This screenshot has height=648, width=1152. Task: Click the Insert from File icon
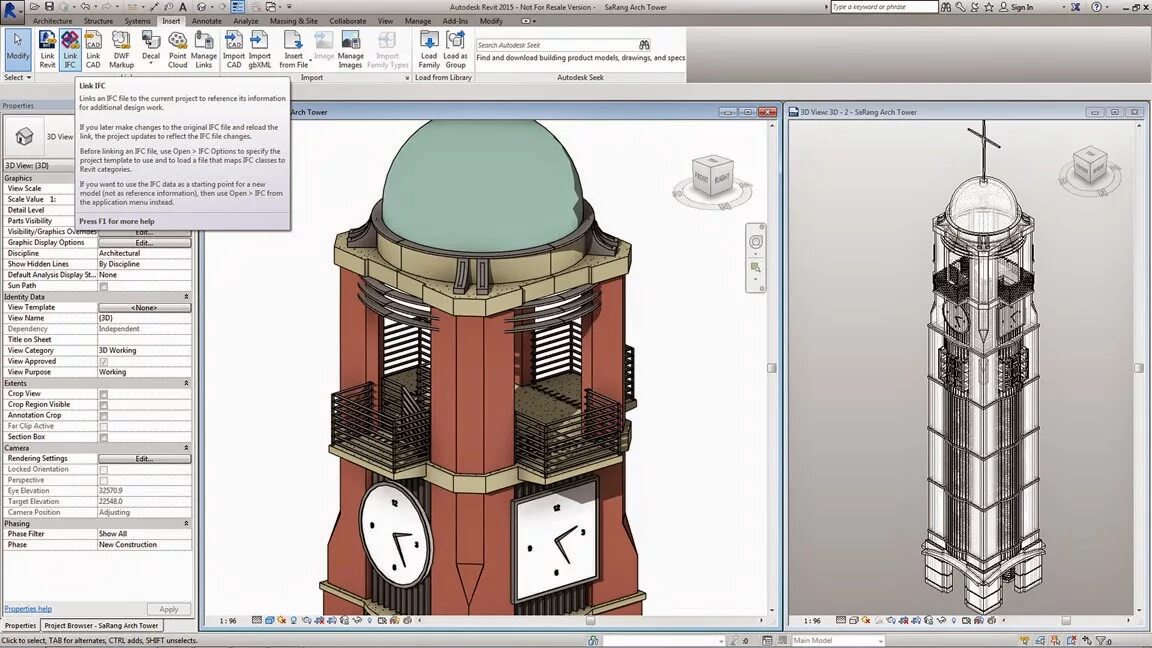point(293,49)
